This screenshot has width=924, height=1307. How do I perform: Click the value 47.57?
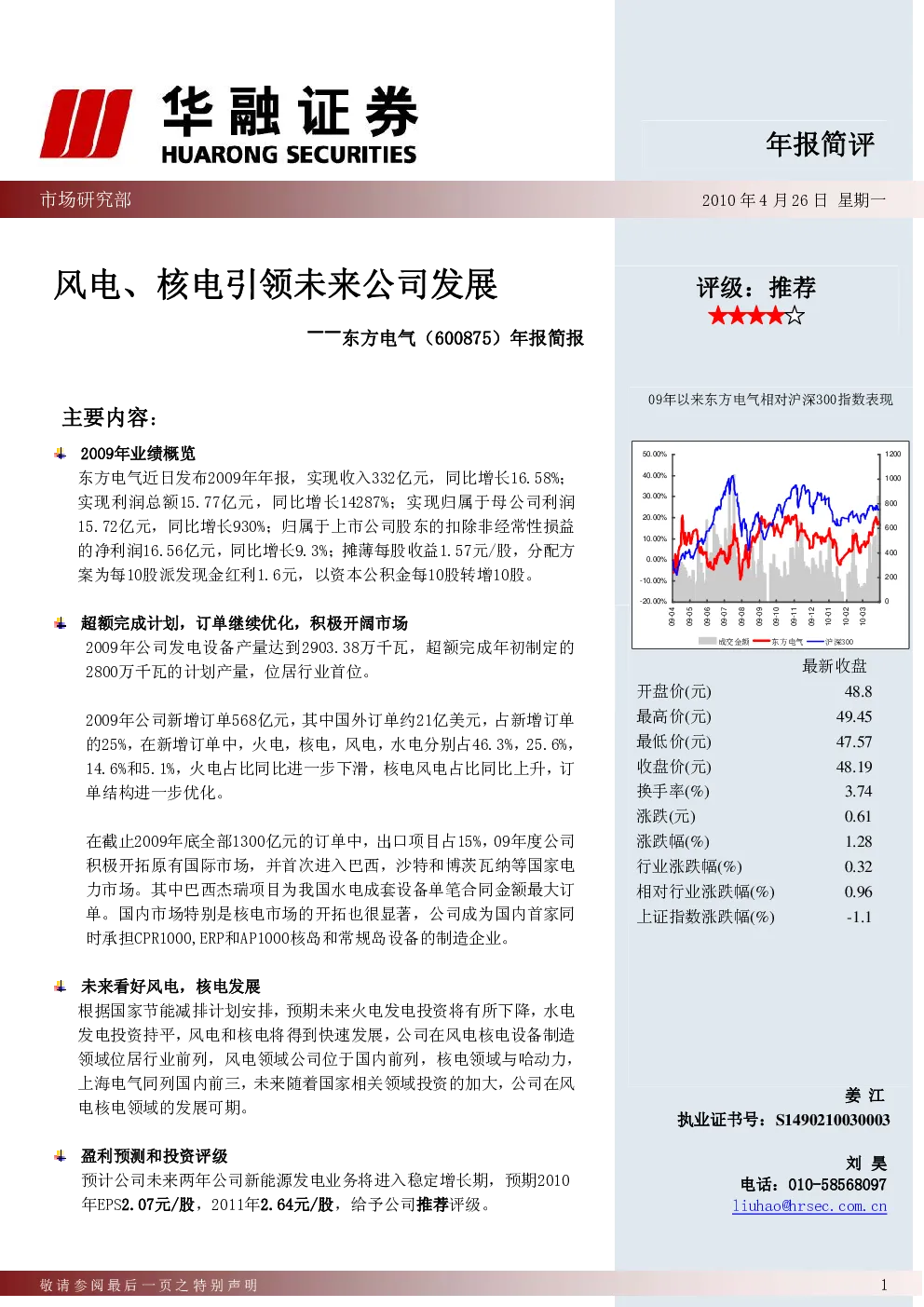(x=854, y=742)
